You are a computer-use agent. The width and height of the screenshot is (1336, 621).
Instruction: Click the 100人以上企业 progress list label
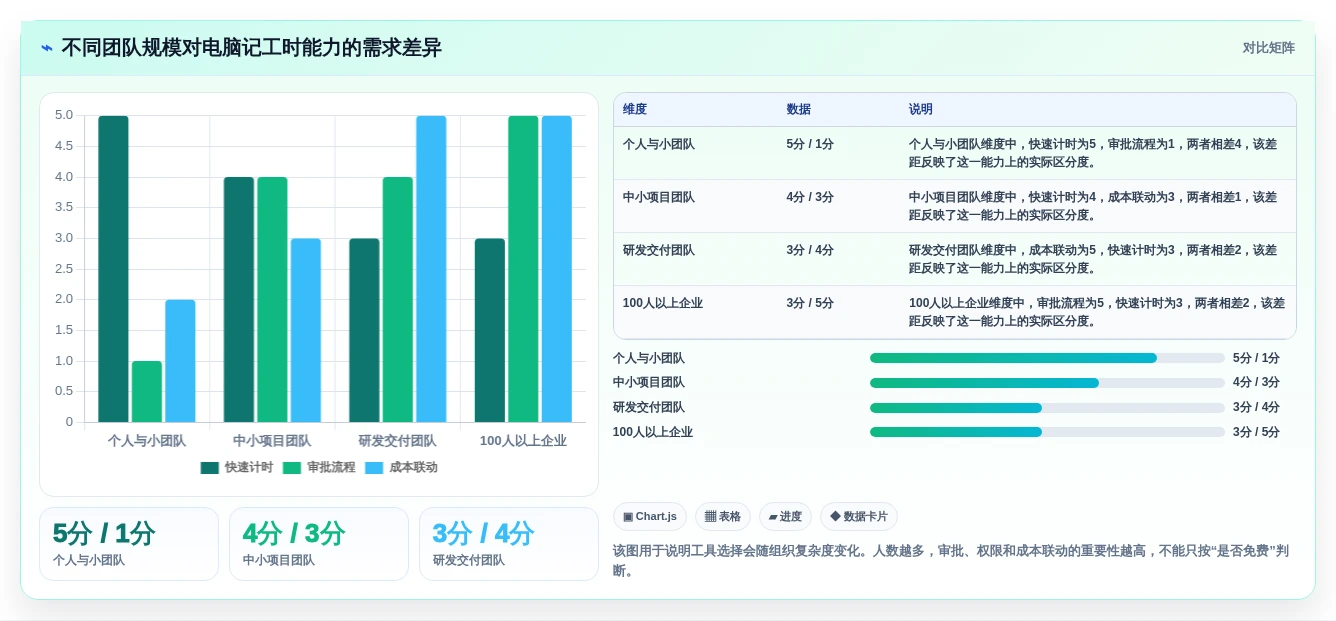653,432
